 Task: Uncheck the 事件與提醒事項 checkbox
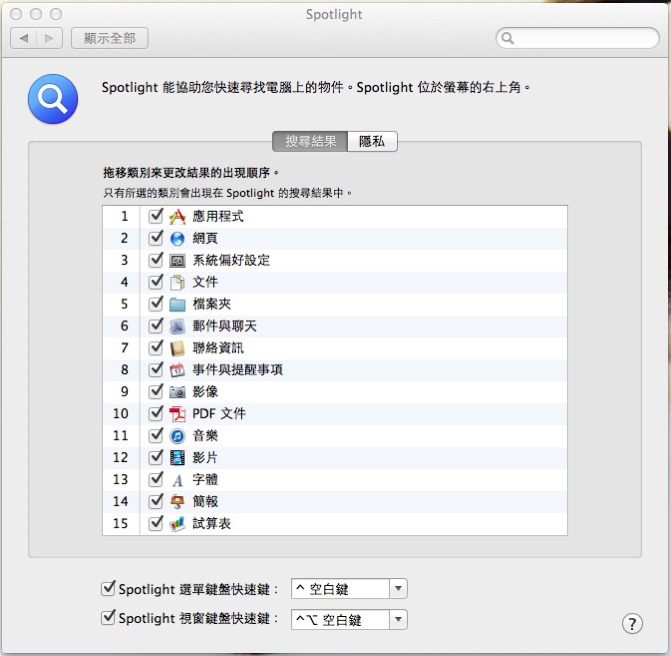(x=156, y=369)
